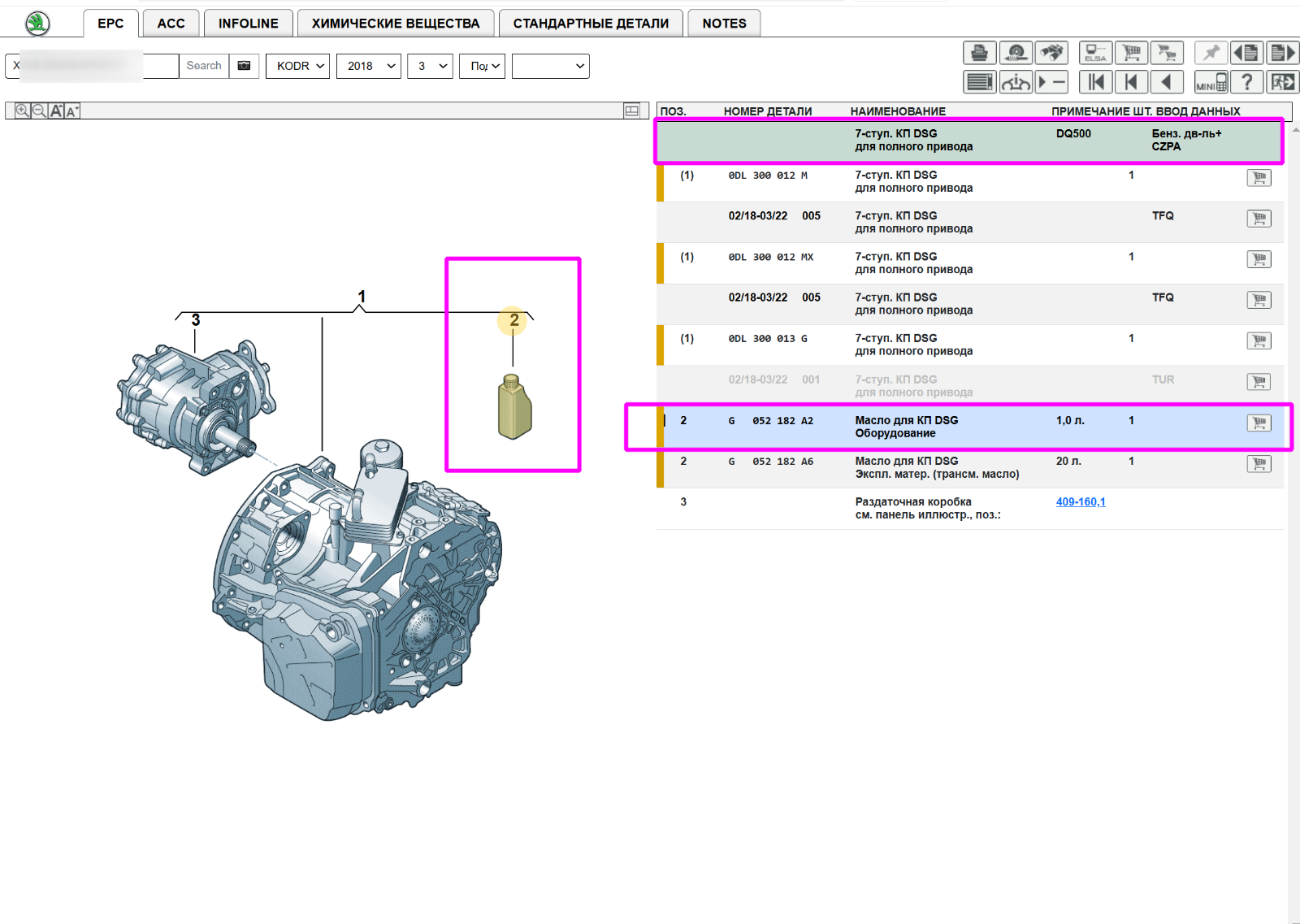Click the list view lines icon

(x=979, y=82)
